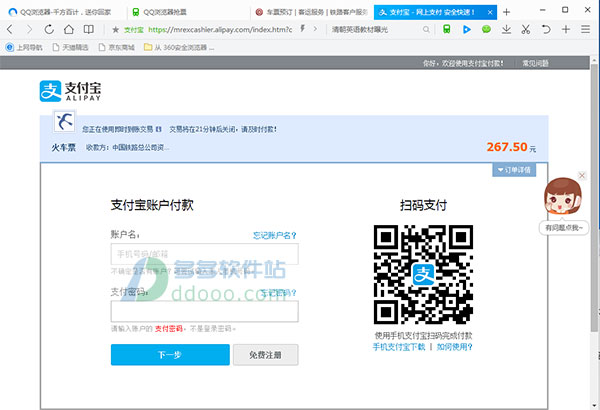This screenshot has height=410, width=600.
Task: Go back with the browser back arrow
Action: 10,29
